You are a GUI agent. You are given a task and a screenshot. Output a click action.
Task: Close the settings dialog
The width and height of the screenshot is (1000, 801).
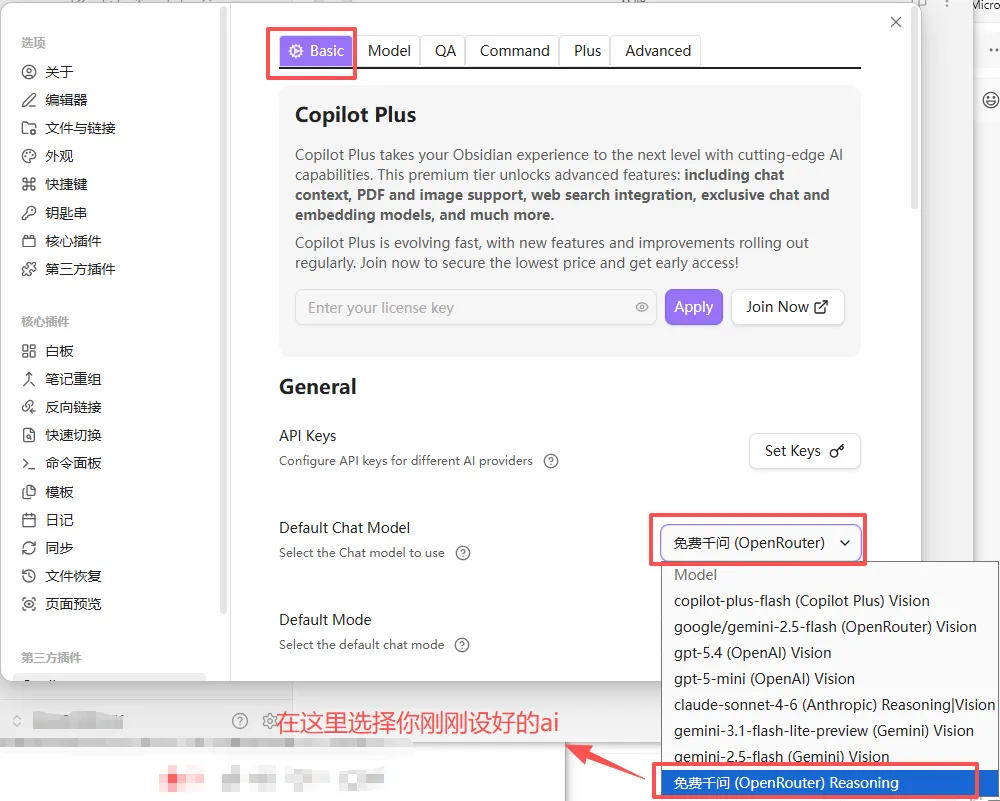(x=895, y=22)
